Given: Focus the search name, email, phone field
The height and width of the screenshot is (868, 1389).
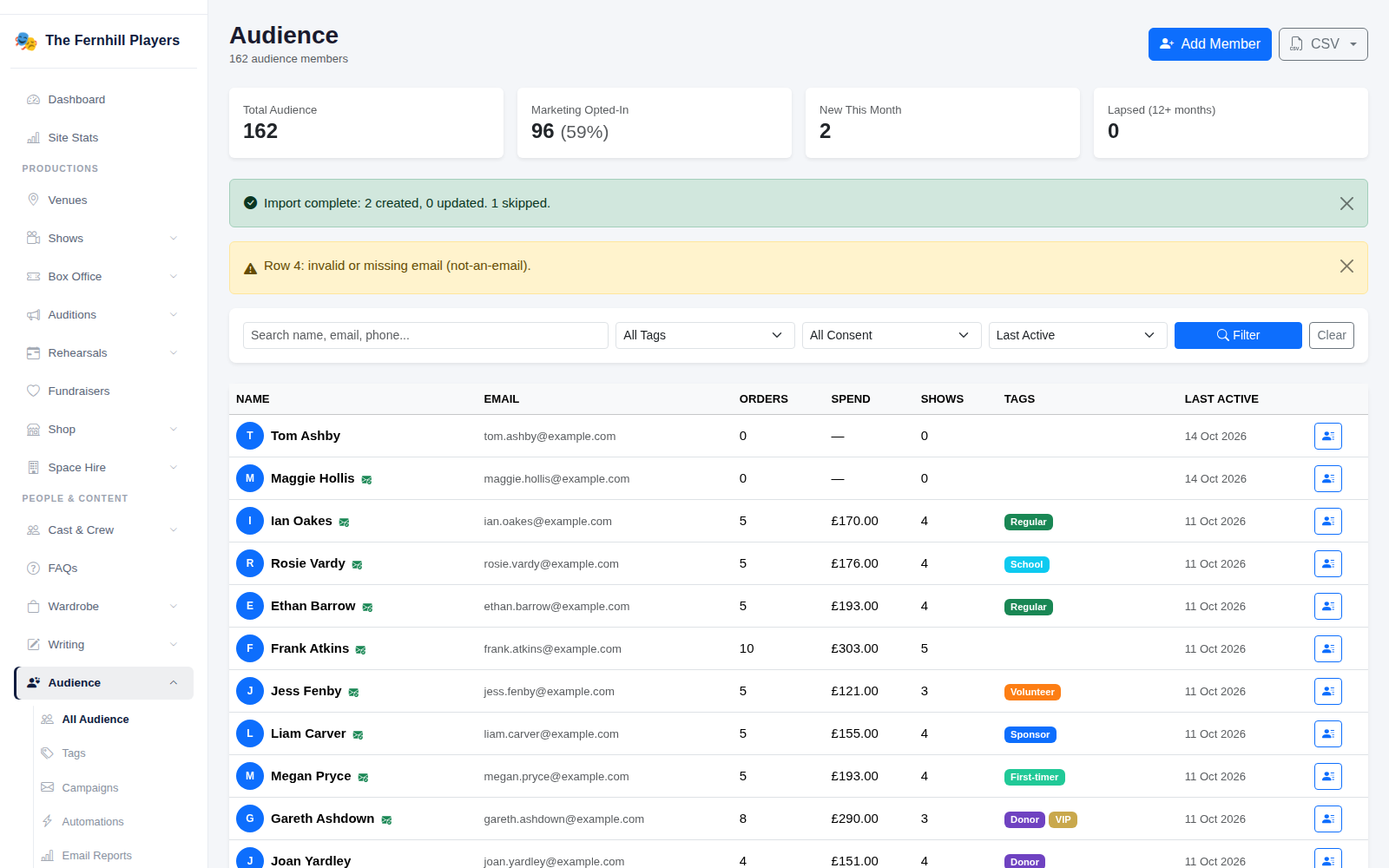Looking at the screenshot, I should click(425, 336).
